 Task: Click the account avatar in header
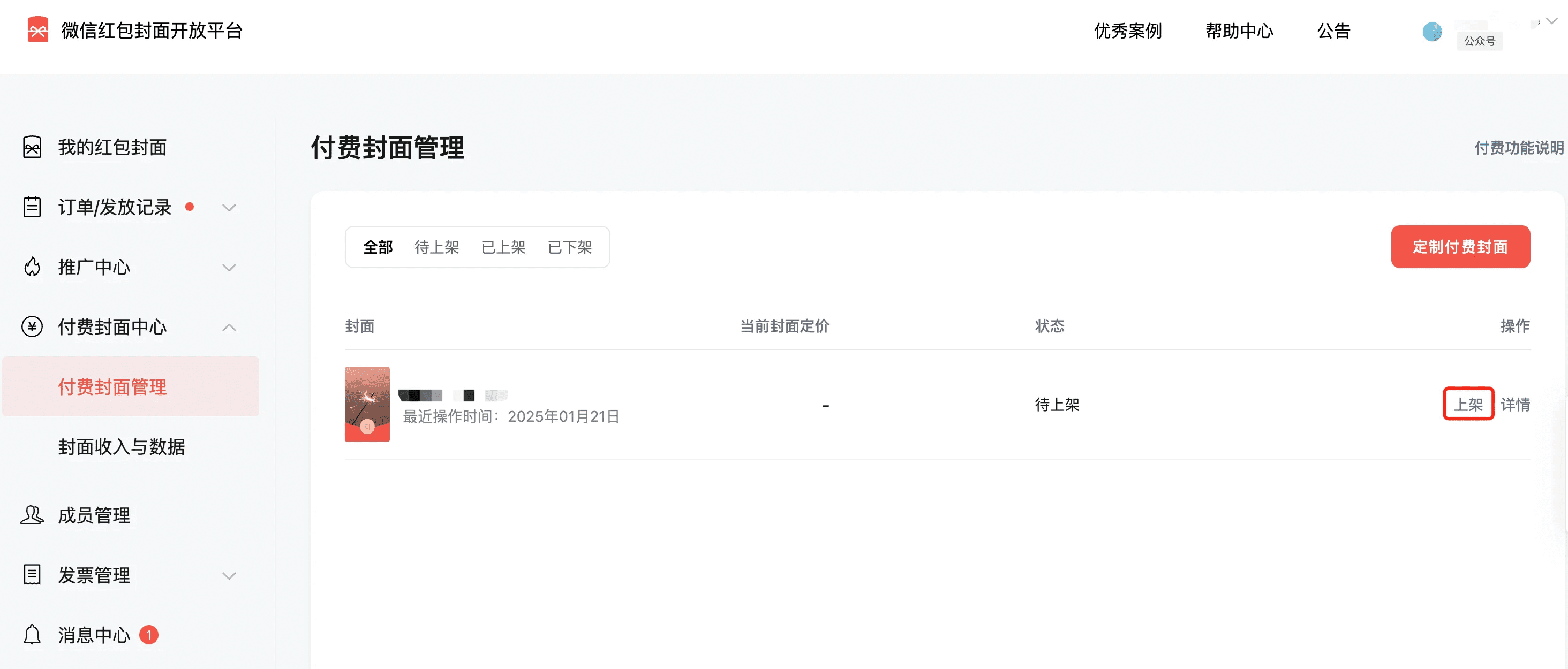pyautogui.click(x=1431, y=32)
